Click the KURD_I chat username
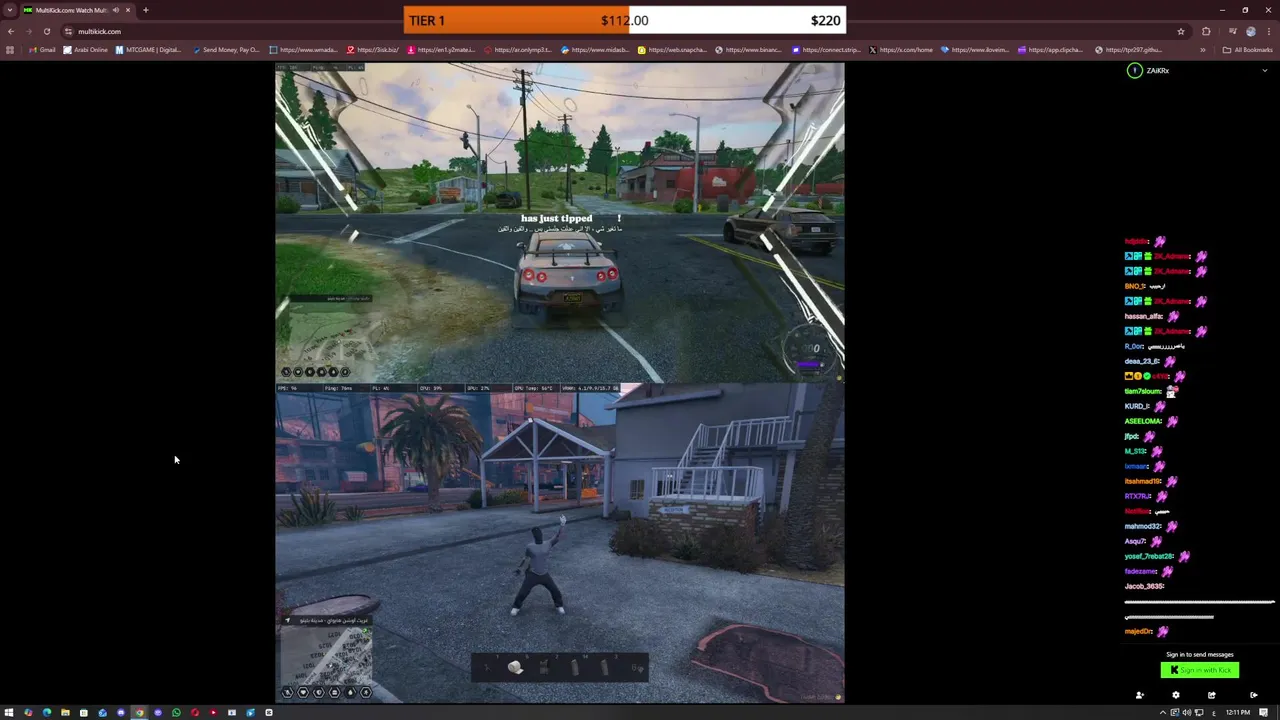Image resolution: width=1280 pixels, height=720 pixels. click(x=1137, y=406)
